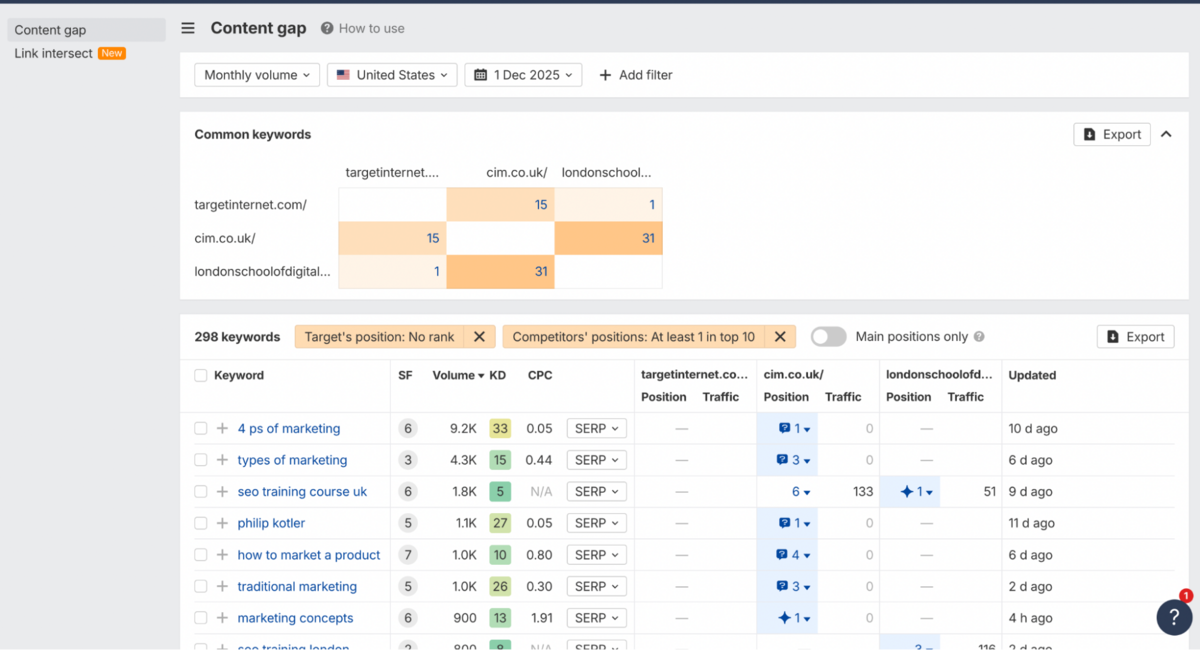
Task: Remove the Target's position filter
Action: point(479,337)
